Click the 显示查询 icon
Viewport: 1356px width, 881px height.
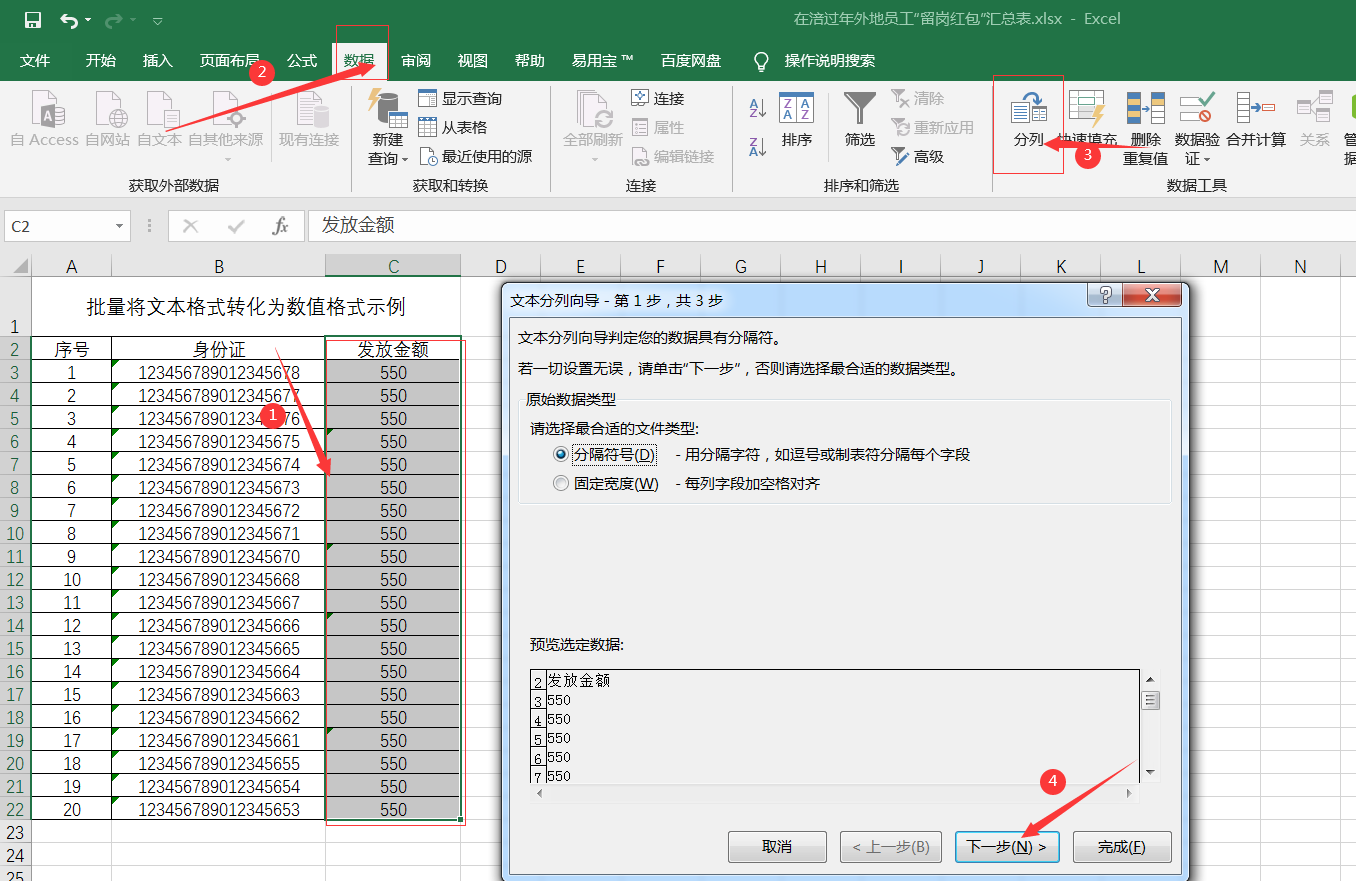[x=428, y=98]
